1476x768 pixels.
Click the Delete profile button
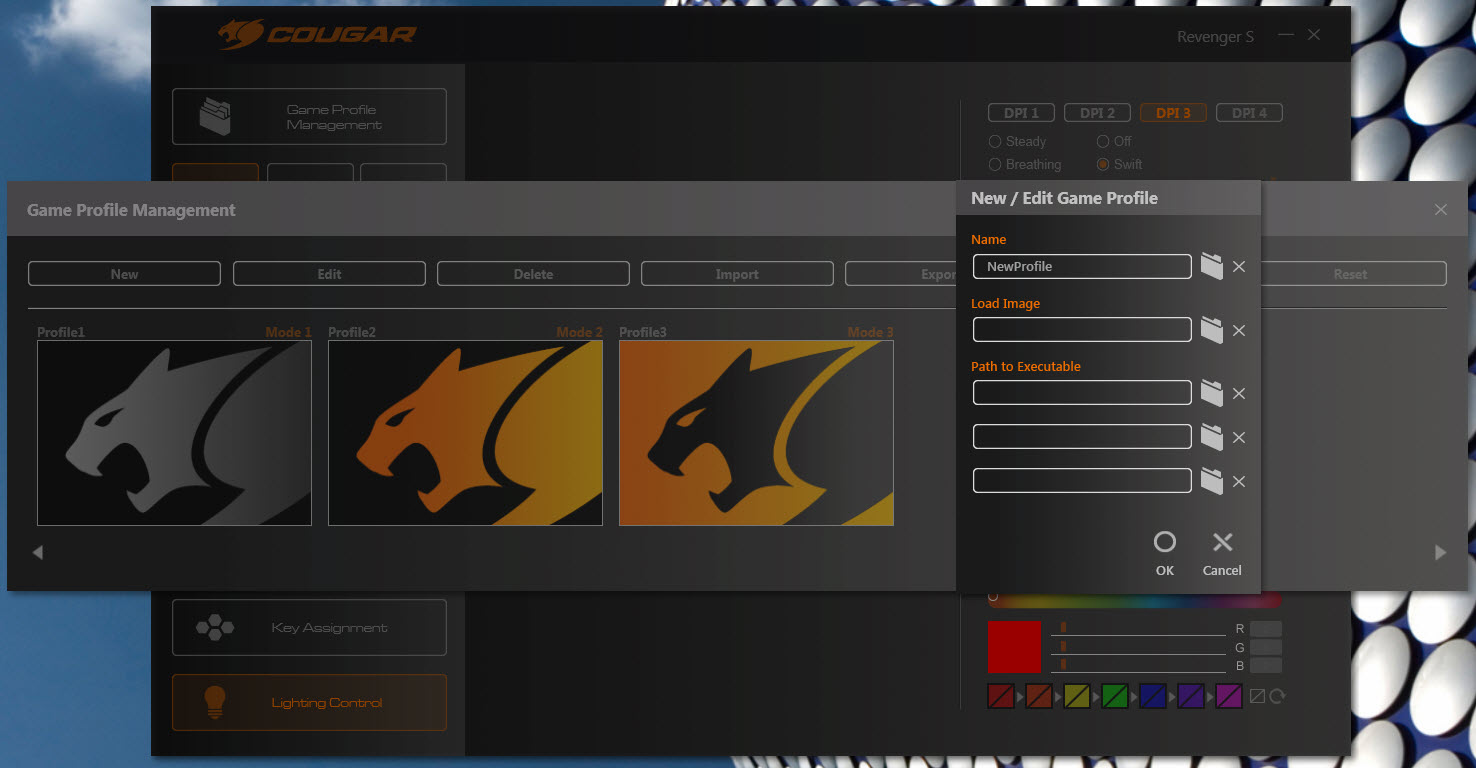tap(533, 274)
